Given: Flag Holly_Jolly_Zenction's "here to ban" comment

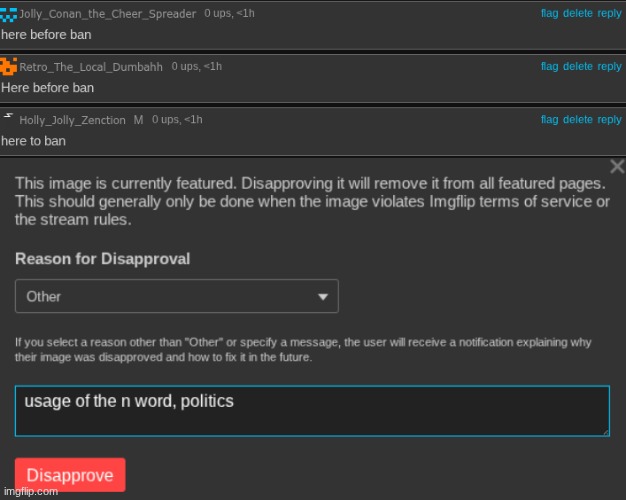Looking at the screenshot, I should tap(549, 120).
